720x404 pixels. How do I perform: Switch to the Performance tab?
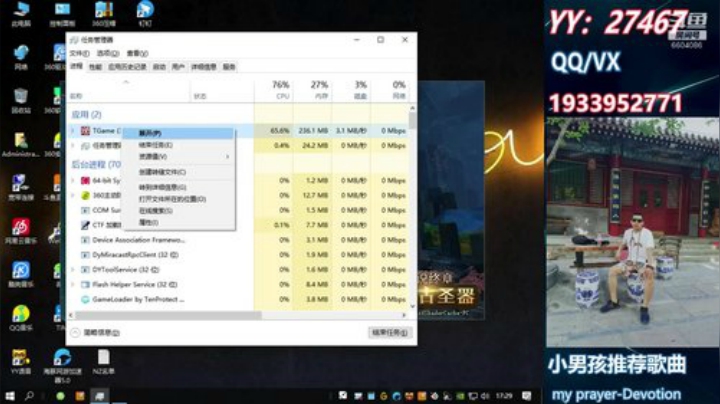coord(95,67)
